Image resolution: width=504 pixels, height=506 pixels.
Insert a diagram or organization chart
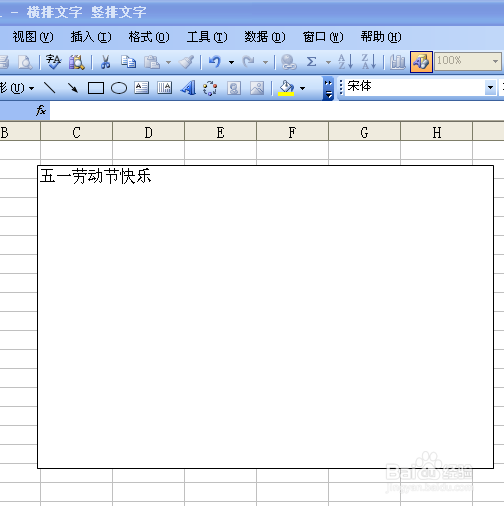pos(210,88)
